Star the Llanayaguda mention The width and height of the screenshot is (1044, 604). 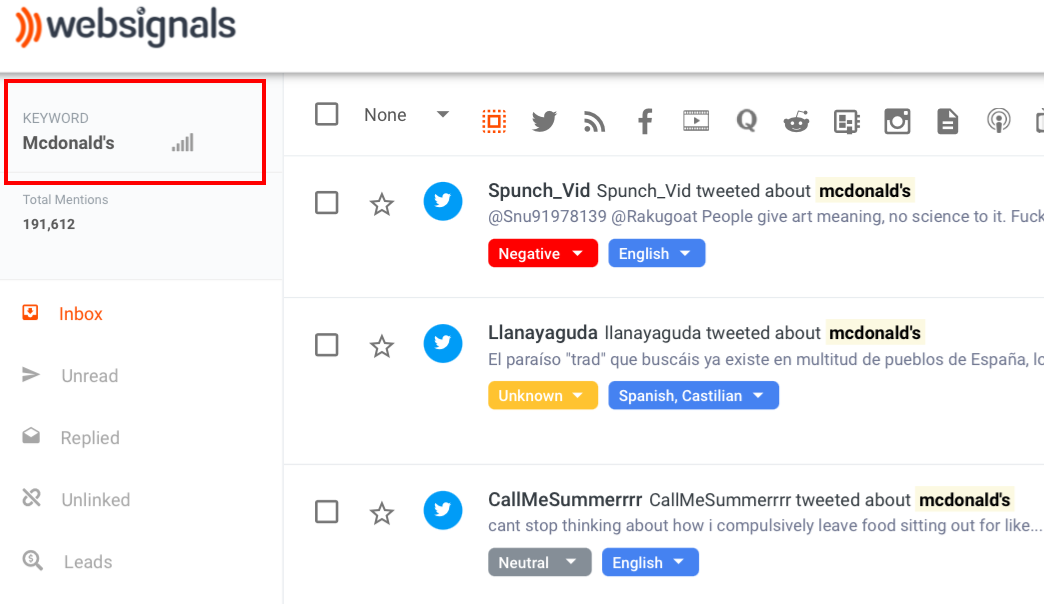tap(382, 346)
